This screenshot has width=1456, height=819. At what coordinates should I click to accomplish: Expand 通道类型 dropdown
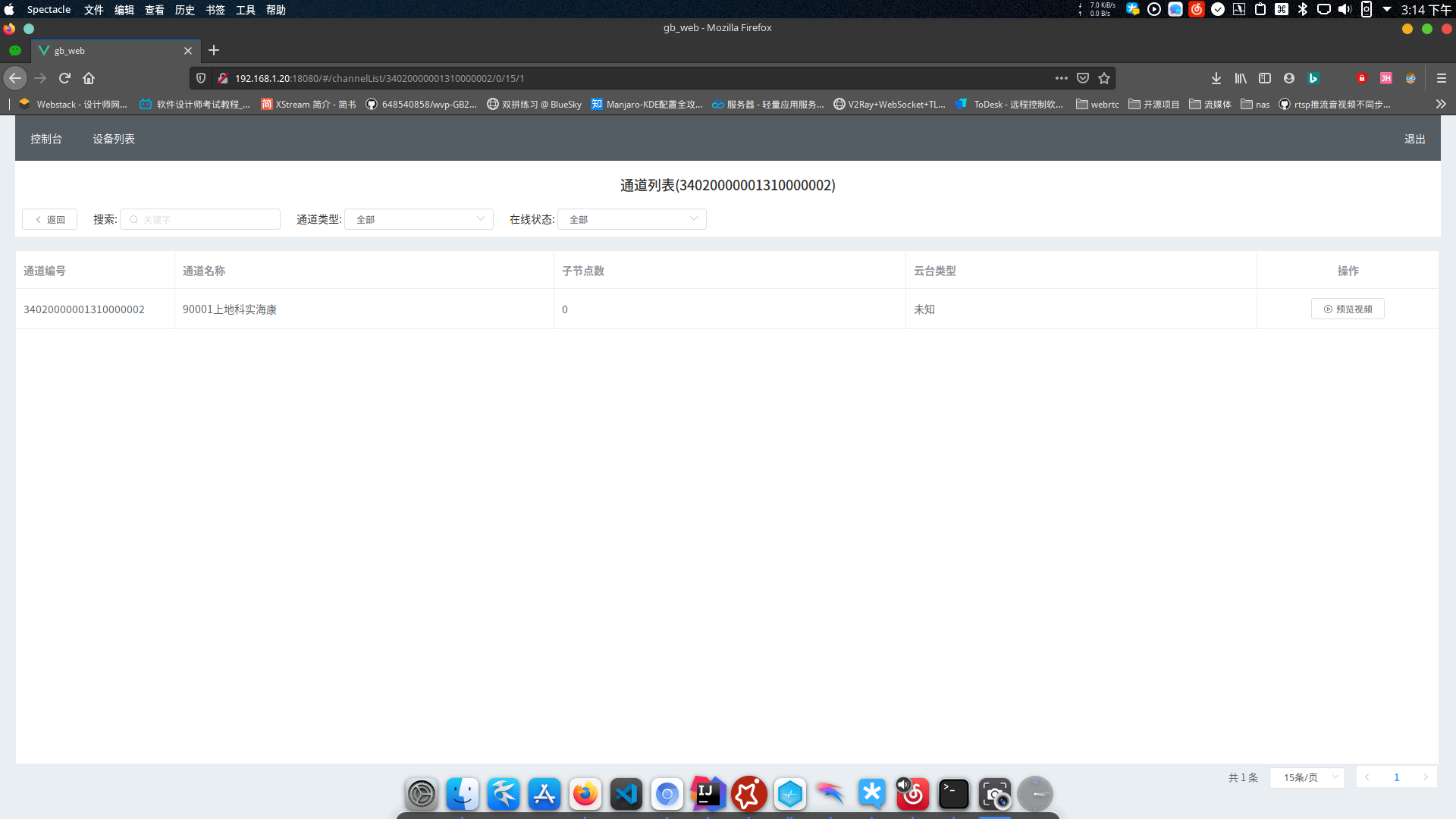[x=419, y=219]
